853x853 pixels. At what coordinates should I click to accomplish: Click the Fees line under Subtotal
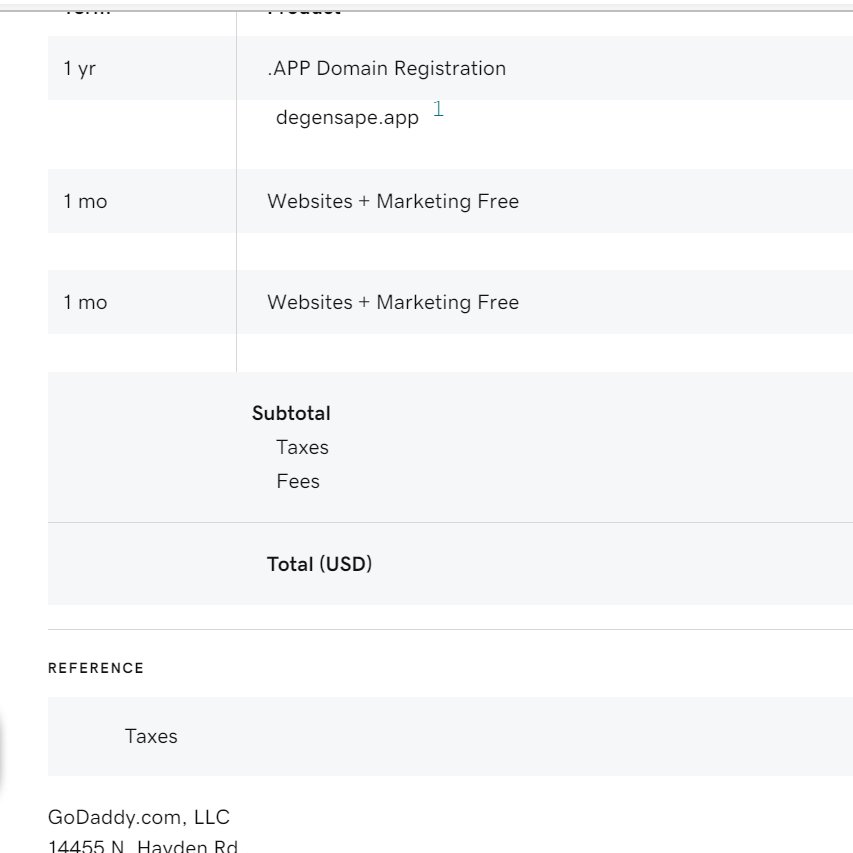coord(298,481)
